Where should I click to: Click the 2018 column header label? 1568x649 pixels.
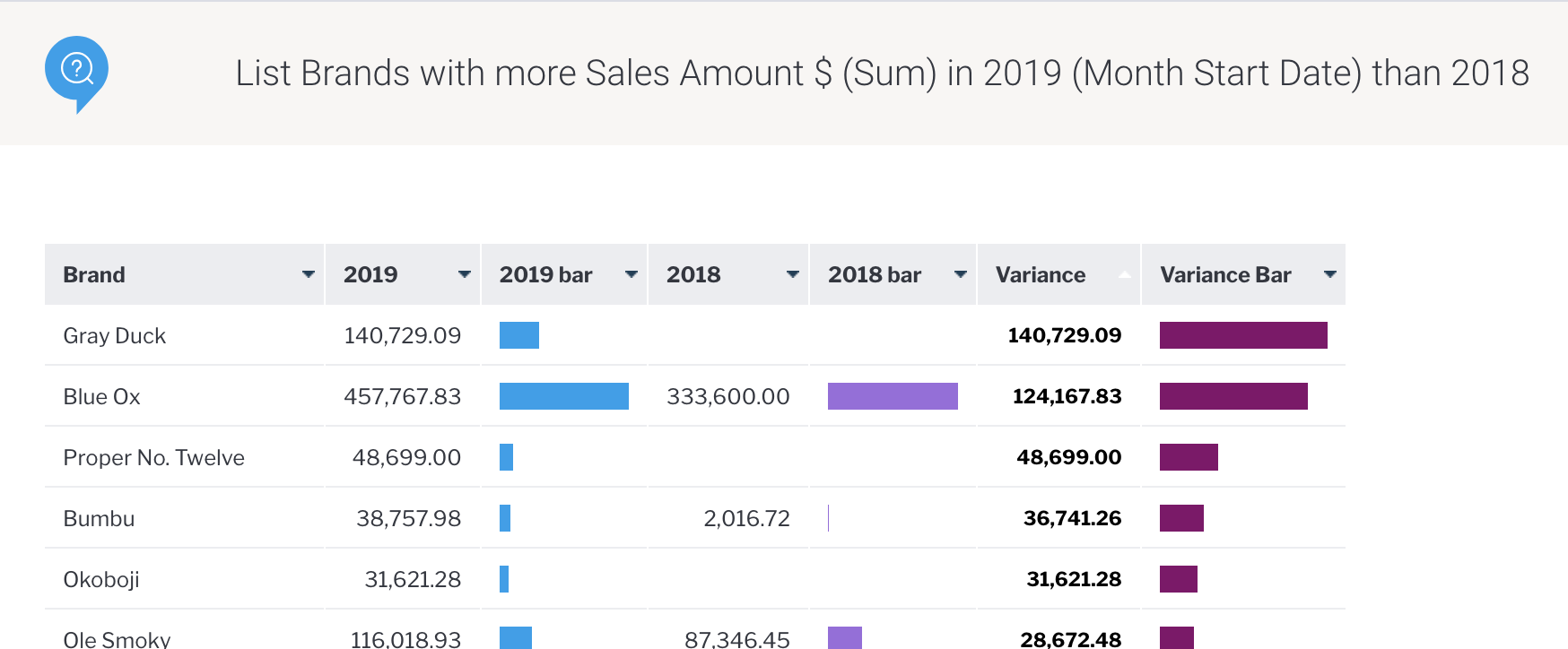[693, 275]
